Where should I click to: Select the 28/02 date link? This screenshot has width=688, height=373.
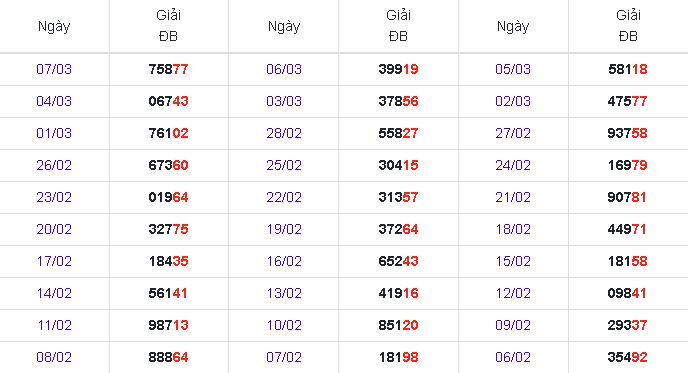coord(284,133)
